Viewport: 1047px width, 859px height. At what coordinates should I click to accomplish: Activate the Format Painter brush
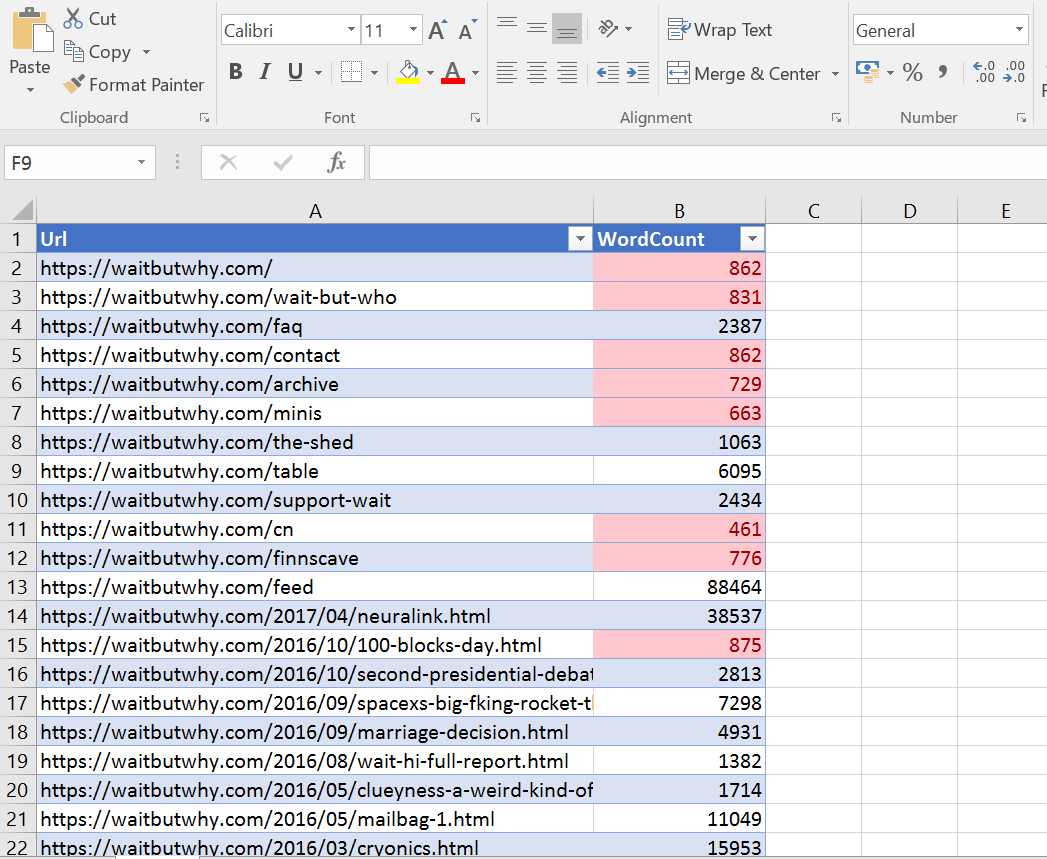point(73,83)
